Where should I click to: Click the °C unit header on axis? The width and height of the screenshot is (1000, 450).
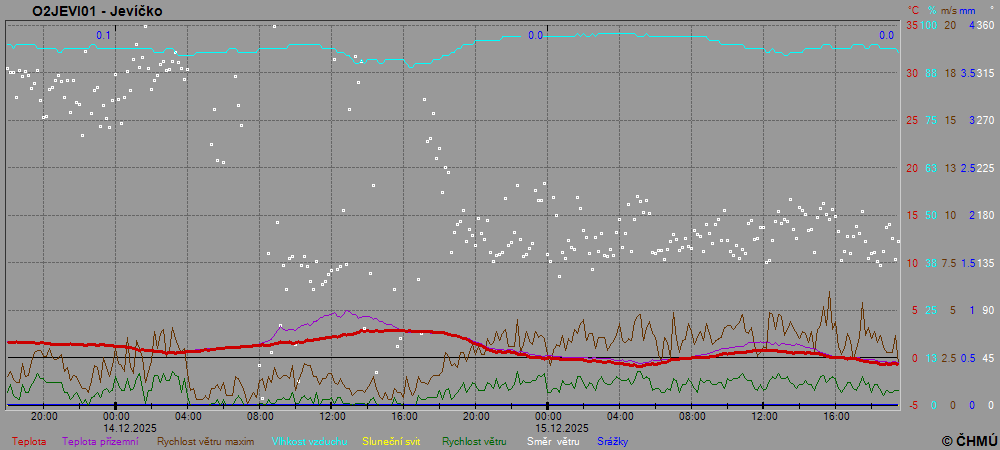pos(911,10)
